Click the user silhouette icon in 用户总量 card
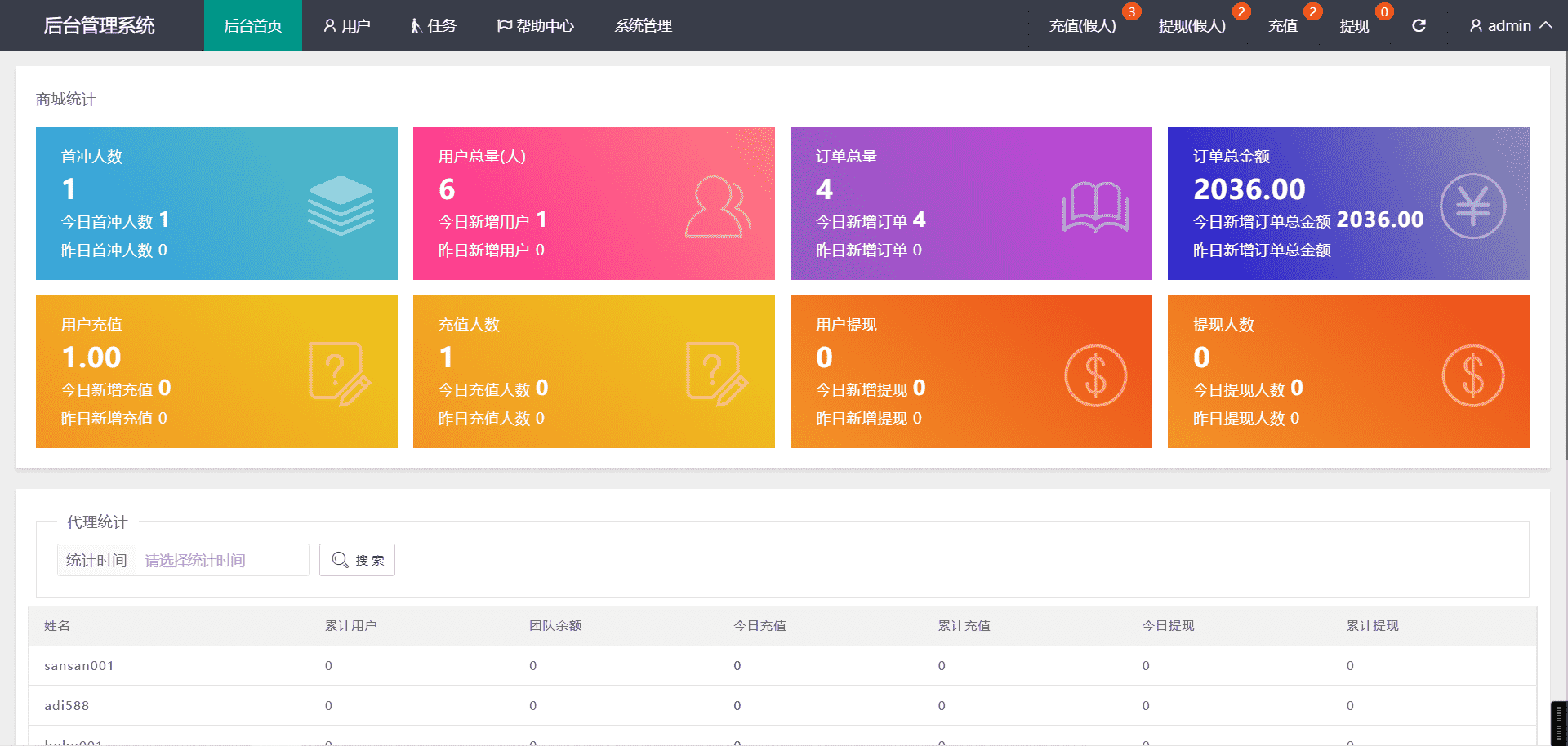This screenshot has width=1568, height=746. [717, 207]
